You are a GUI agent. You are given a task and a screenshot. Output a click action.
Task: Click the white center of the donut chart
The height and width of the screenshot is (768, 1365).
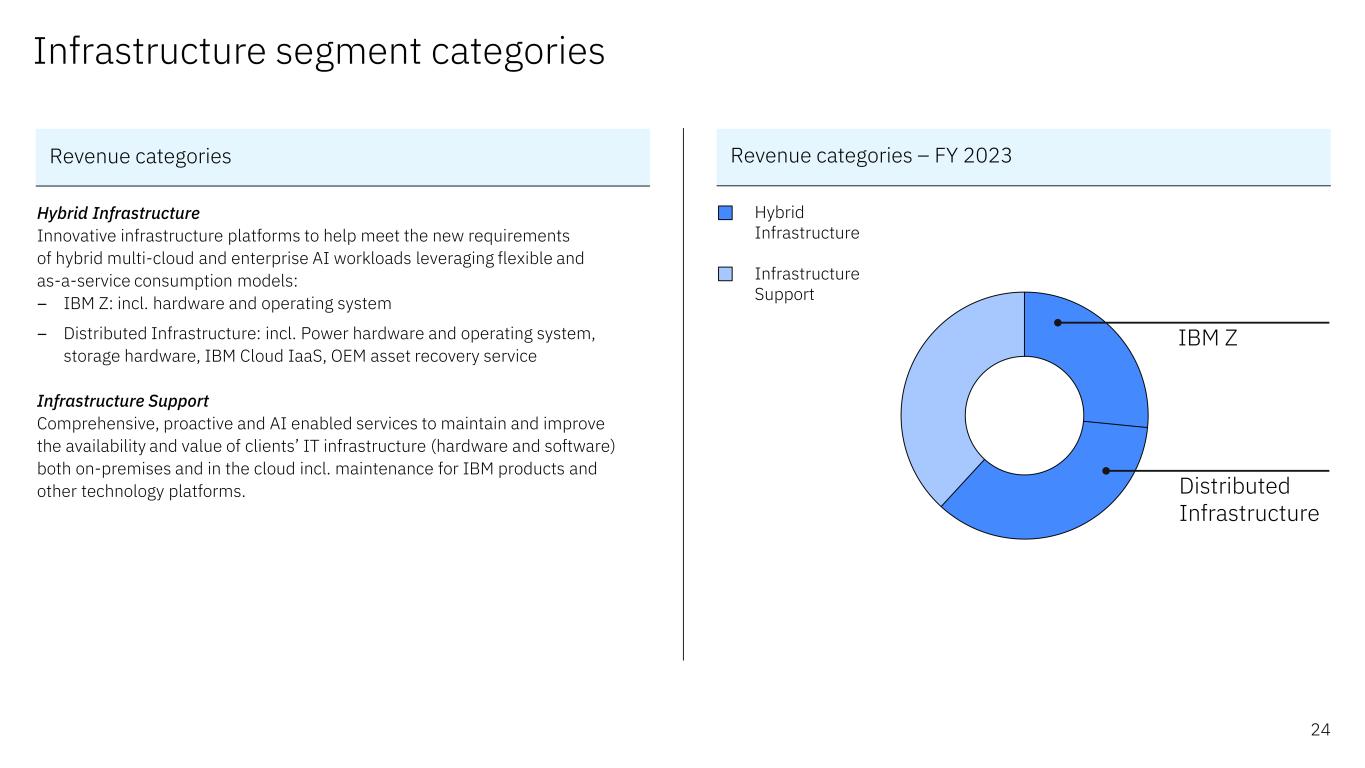tap(1024, 415)
